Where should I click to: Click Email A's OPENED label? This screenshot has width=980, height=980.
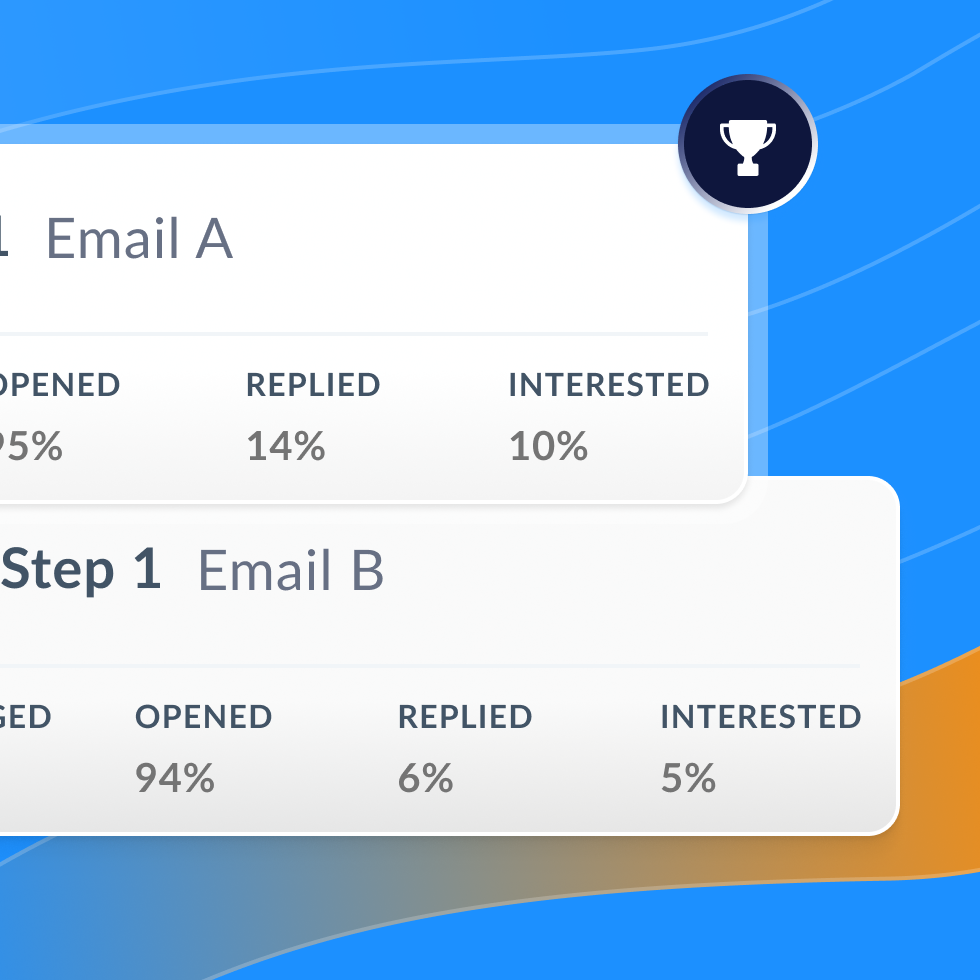tap(59, 385)
